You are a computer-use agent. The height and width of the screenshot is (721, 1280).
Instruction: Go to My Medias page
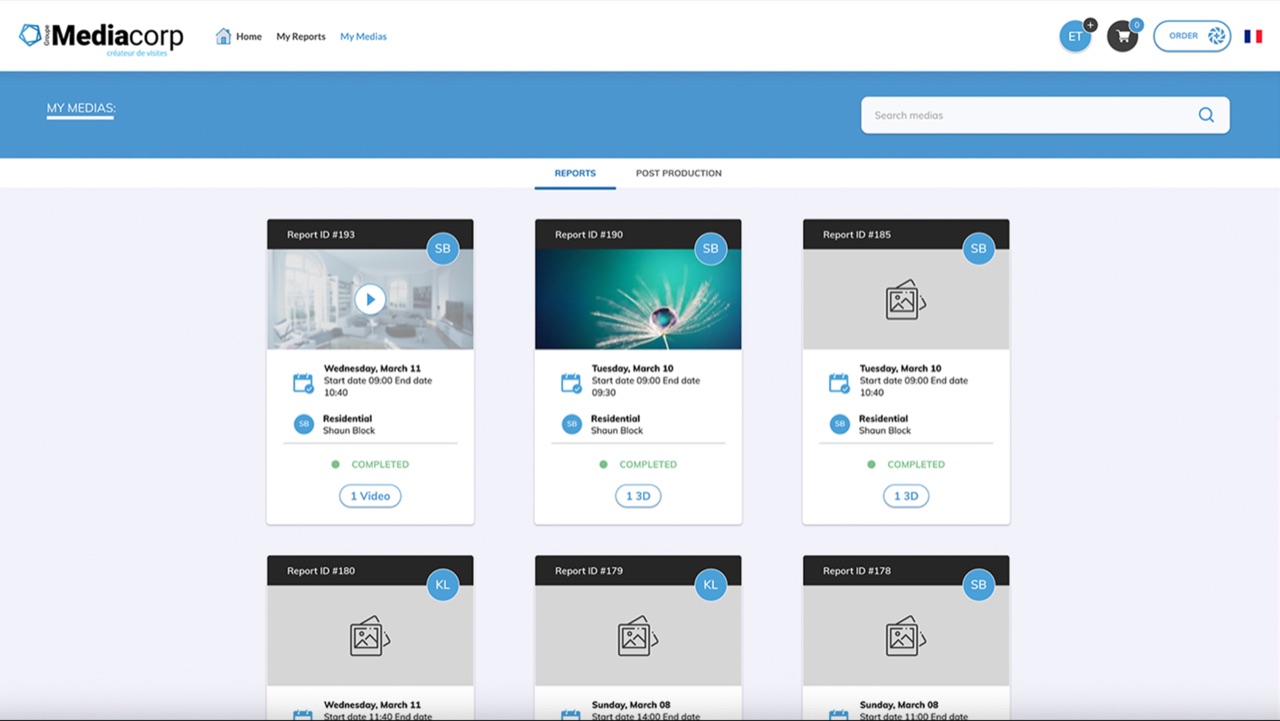(x=363, y=36)
